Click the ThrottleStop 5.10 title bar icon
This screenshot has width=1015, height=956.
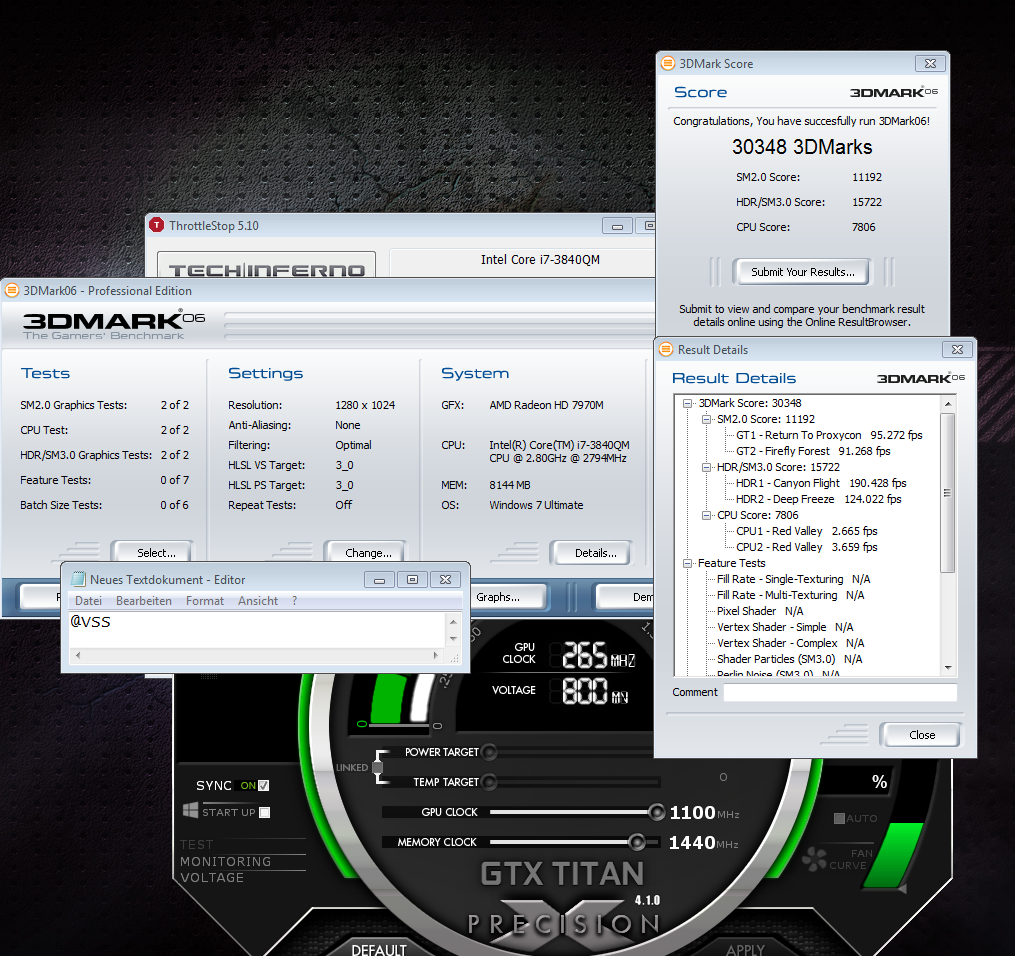(157, 225)
